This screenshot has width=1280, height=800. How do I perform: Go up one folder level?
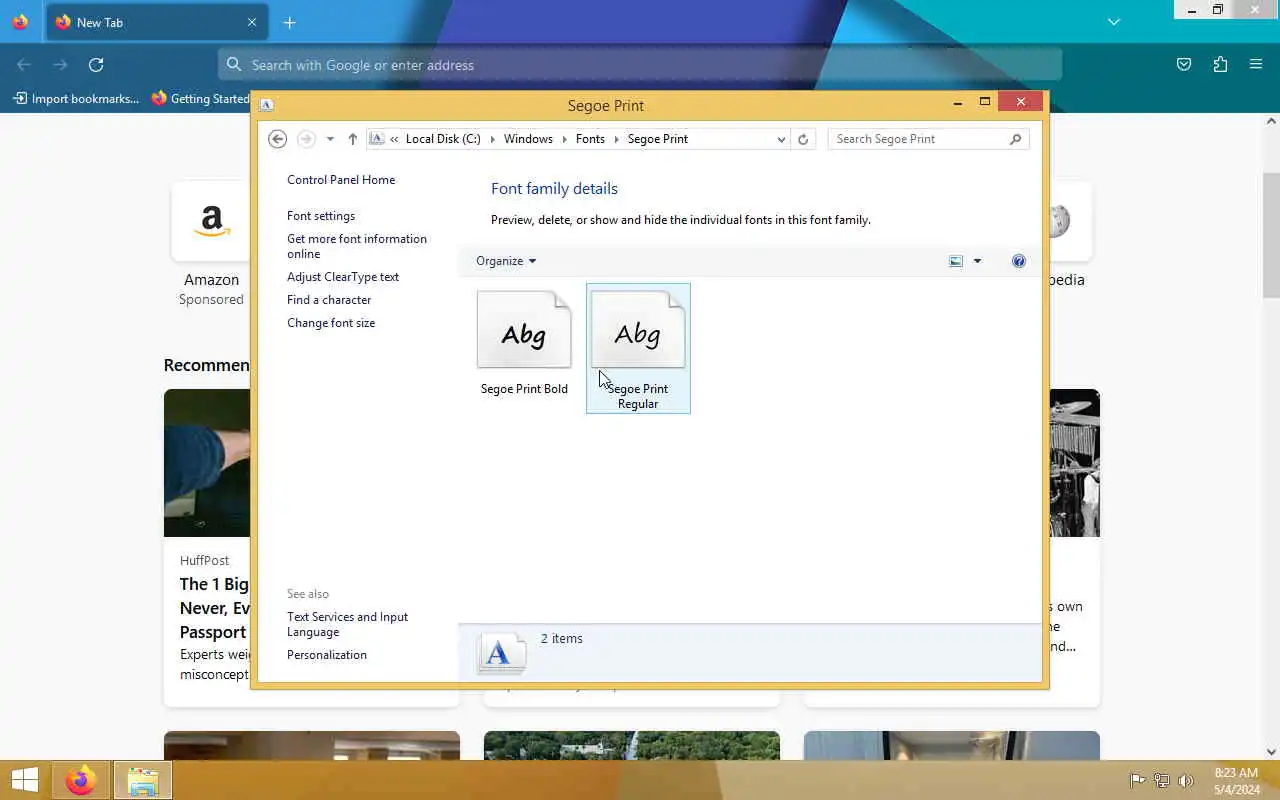[352, 139]
